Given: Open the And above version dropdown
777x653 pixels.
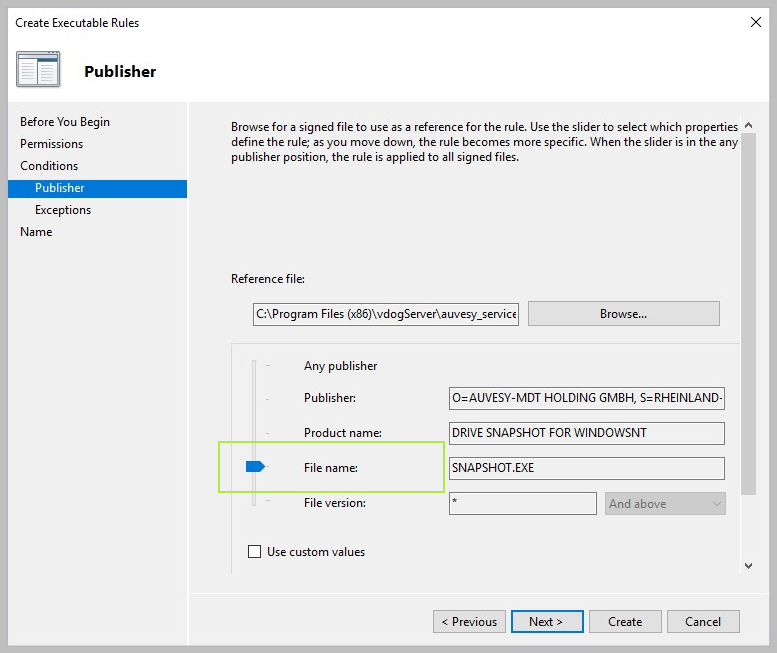Looking at the screenshot, I should 665,504.
